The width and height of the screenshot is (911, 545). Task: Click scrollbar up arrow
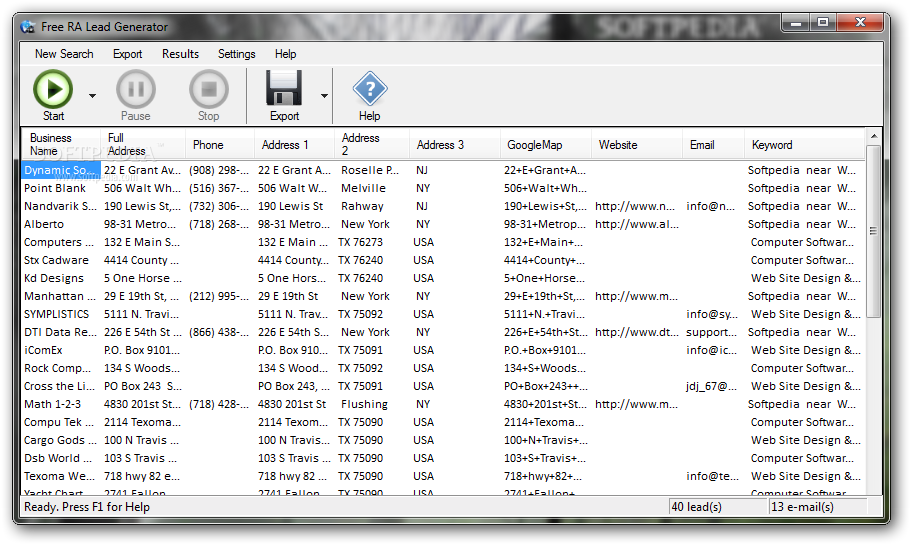873,137
